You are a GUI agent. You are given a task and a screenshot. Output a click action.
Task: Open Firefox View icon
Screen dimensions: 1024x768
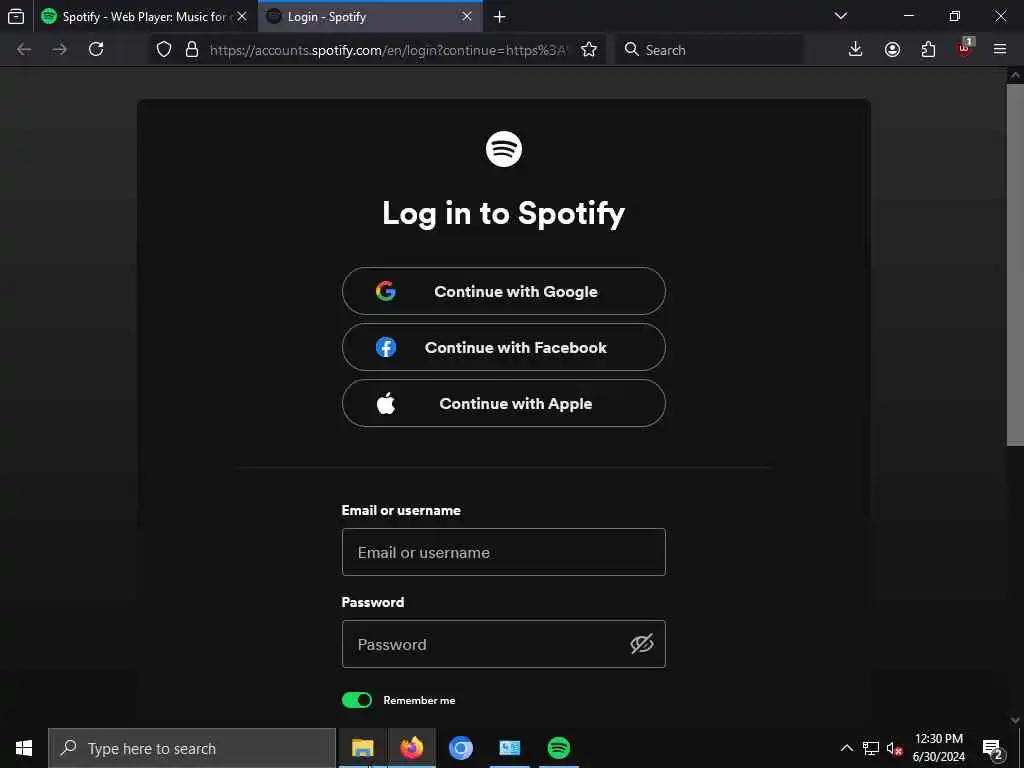(16, 16)
